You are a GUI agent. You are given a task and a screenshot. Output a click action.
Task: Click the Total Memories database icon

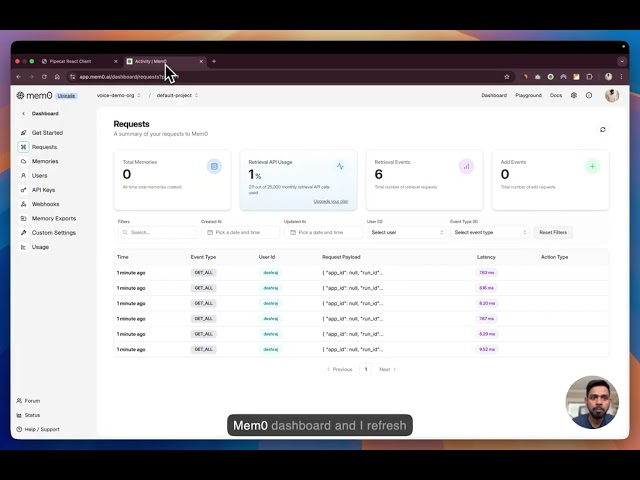pos(214,166)
